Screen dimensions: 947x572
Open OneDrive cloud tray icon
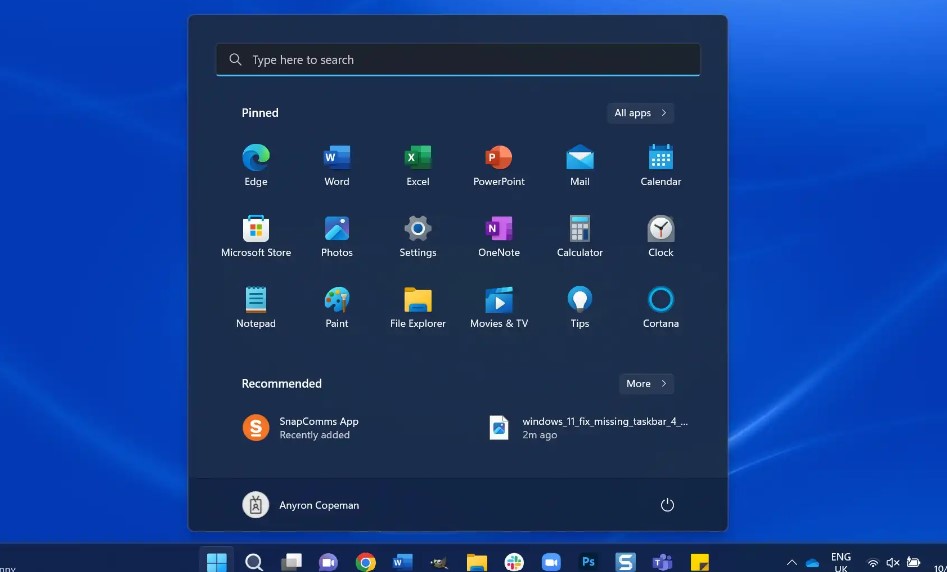812,563
